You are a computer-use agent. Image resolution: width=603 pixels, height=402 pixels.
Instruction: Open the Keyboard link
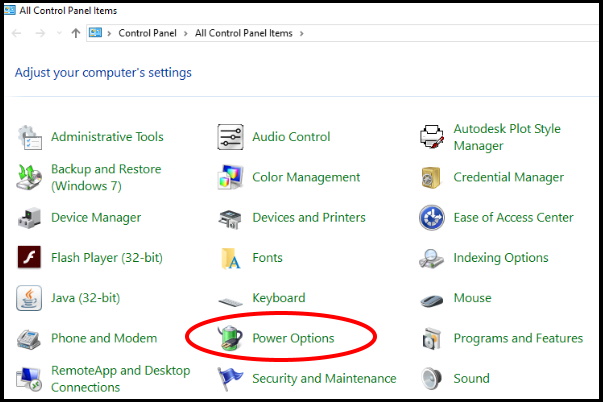pos(279,298)
